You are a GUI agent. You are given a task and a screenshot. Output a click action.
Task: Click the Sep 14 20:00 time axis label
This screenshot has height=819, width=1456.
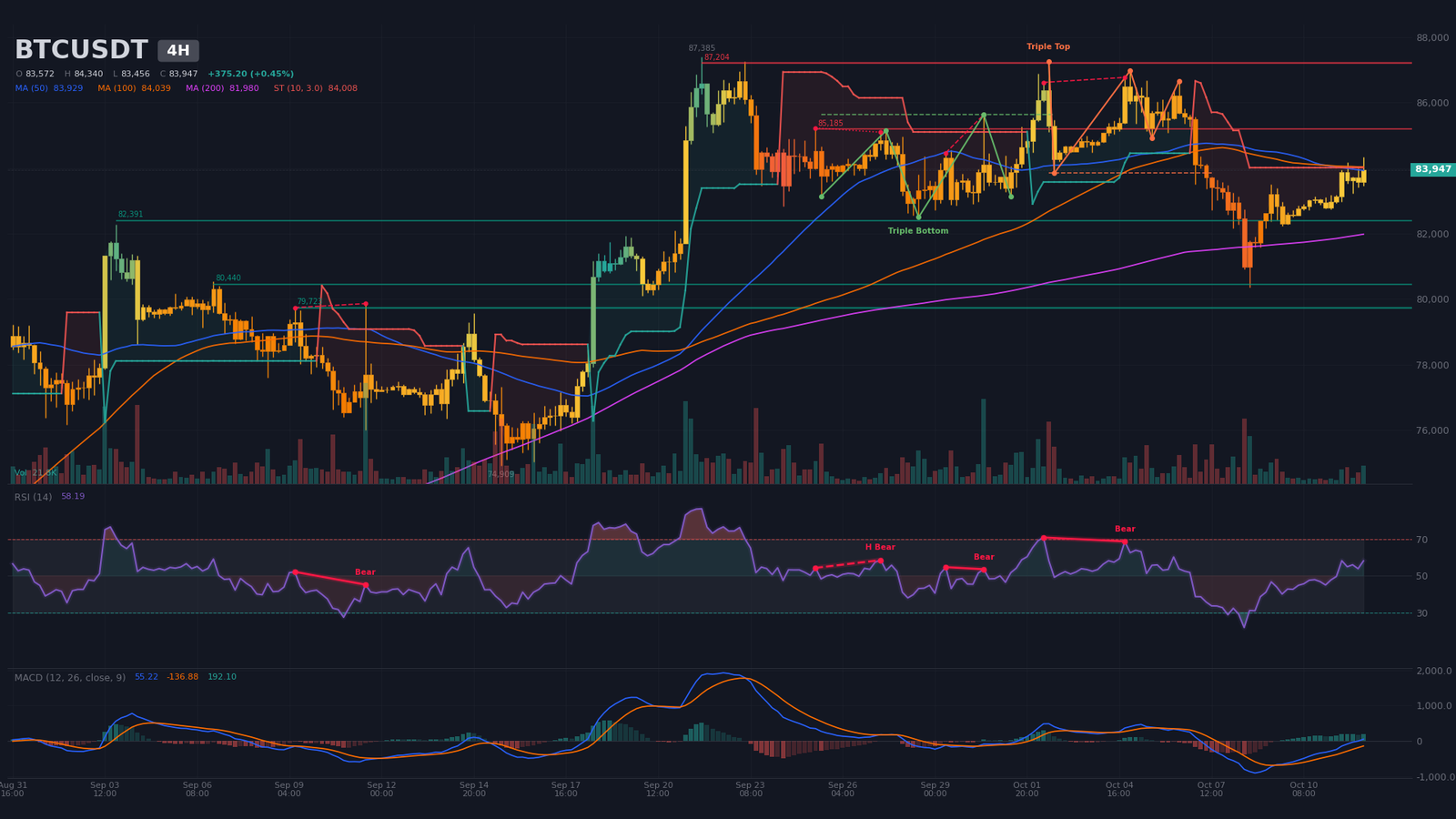(473, 789)
